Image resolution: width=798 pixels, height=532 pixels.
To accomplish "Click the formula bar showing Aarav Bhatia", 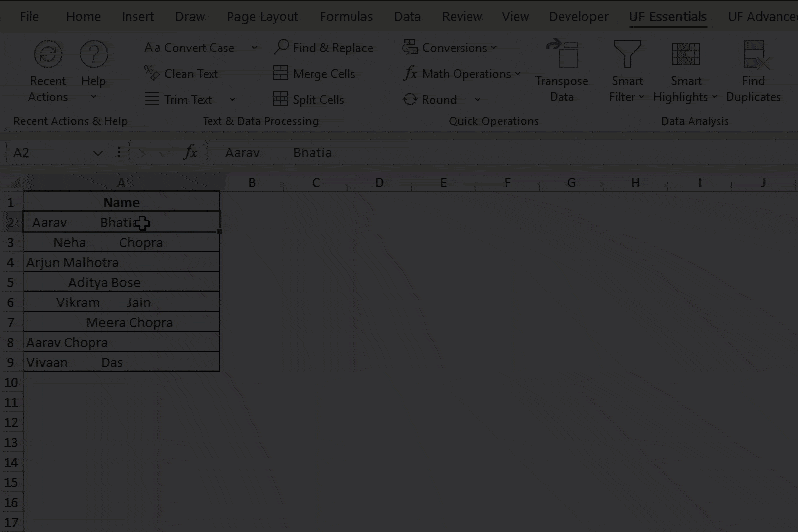I will [x=504, y=153].
